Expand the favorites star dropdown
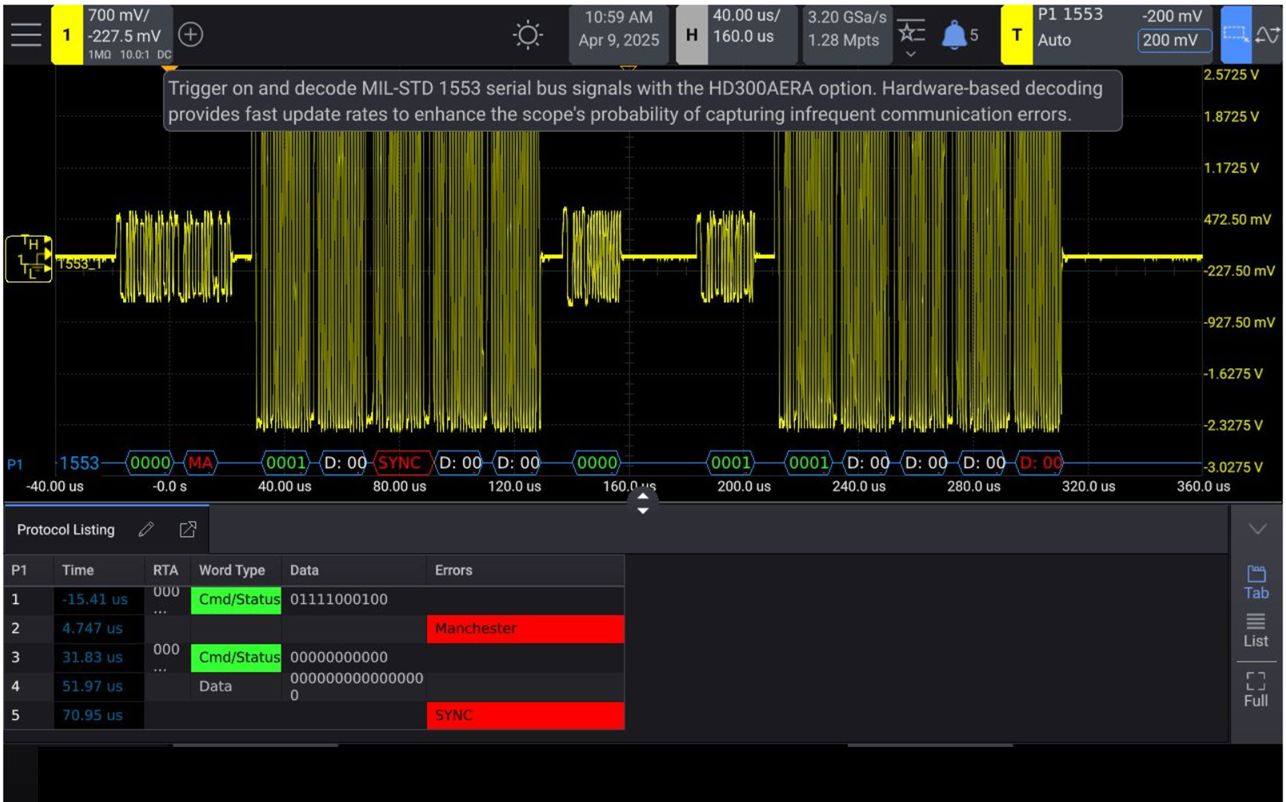 tap(910, 38)
